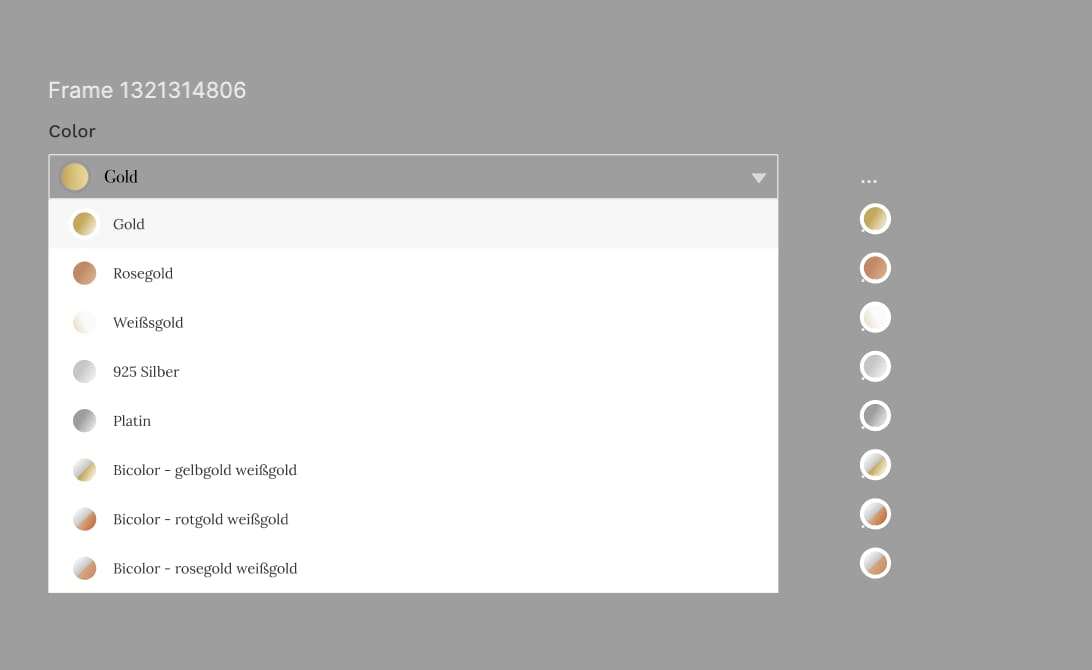Click the rosegold ring swatch on right
This screenshot has height=670, width=1092.
[x=875, y=268]
